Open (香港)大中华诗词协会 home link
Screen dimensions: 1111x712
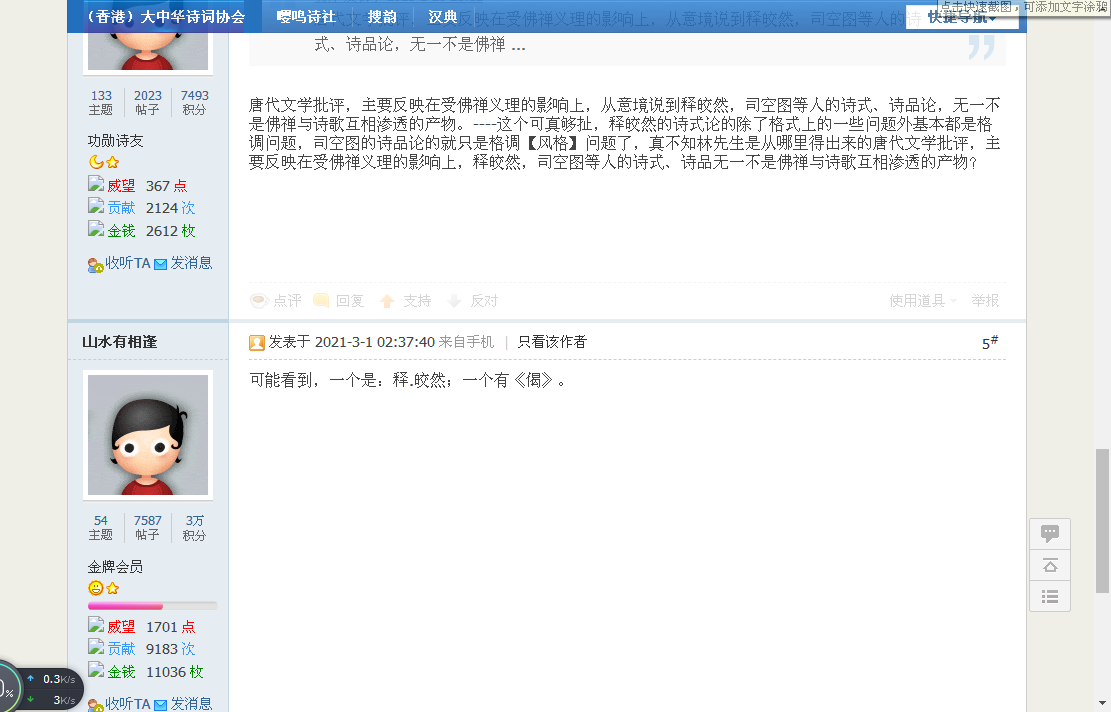click(x=165, y=17)
